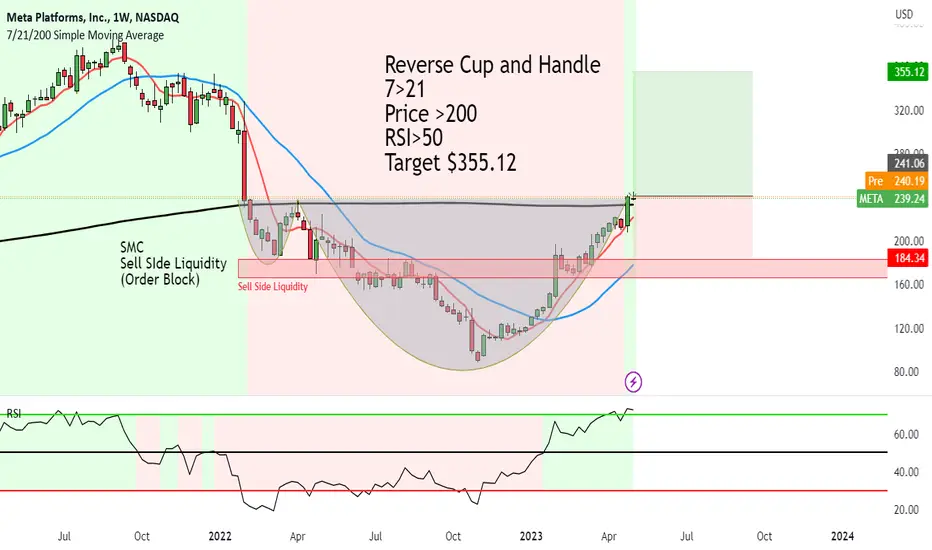The image size is (932, 550).
Task: Click the red Sell Side Liquidity label
Action: pos(273,287)
